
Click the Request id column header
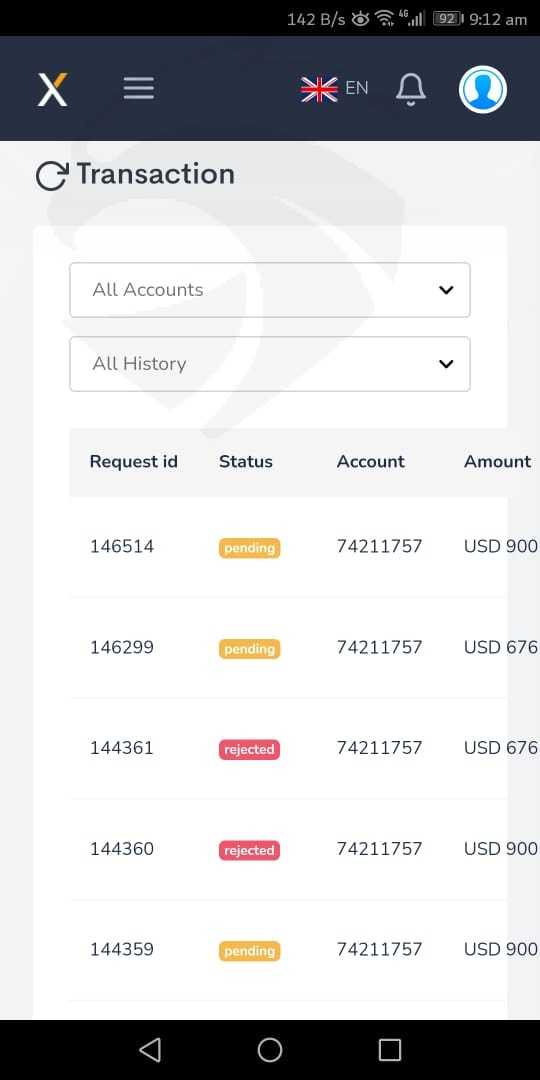click(x=134, y=461)
